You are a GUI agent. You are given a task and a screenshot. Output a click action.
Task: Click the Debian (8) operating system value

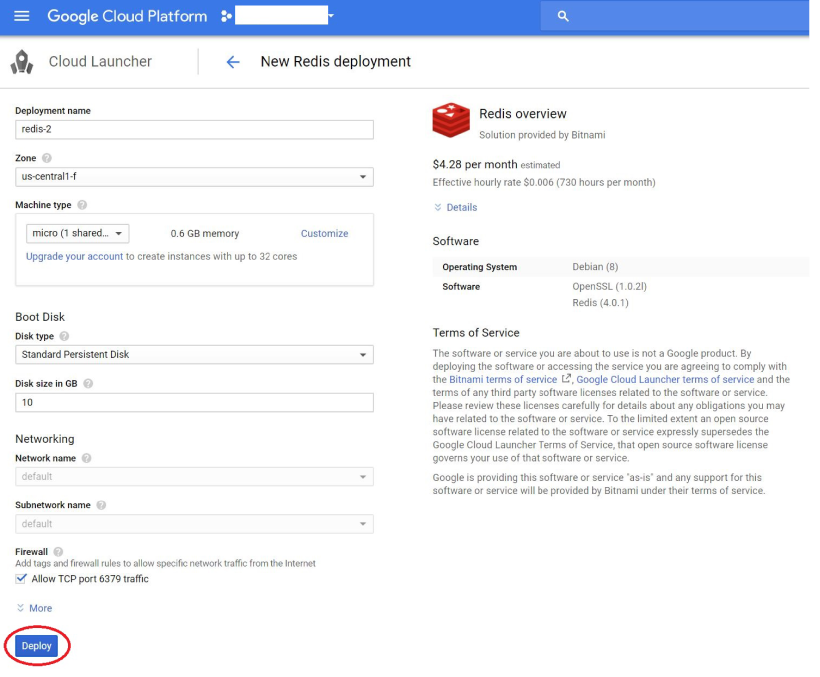click(x=595, y=267)
